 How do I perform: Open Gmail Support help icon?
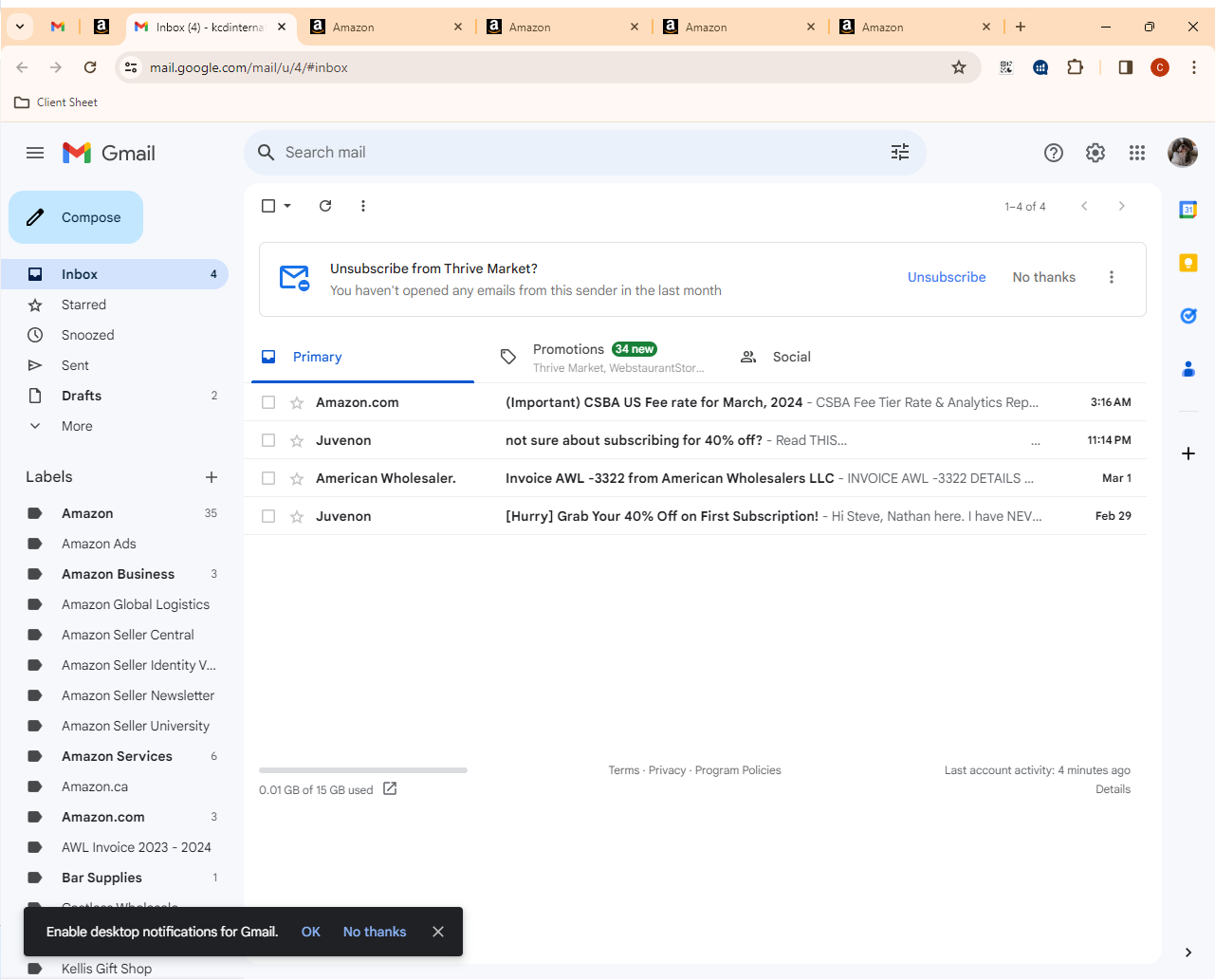click(x=1054, y=153)
